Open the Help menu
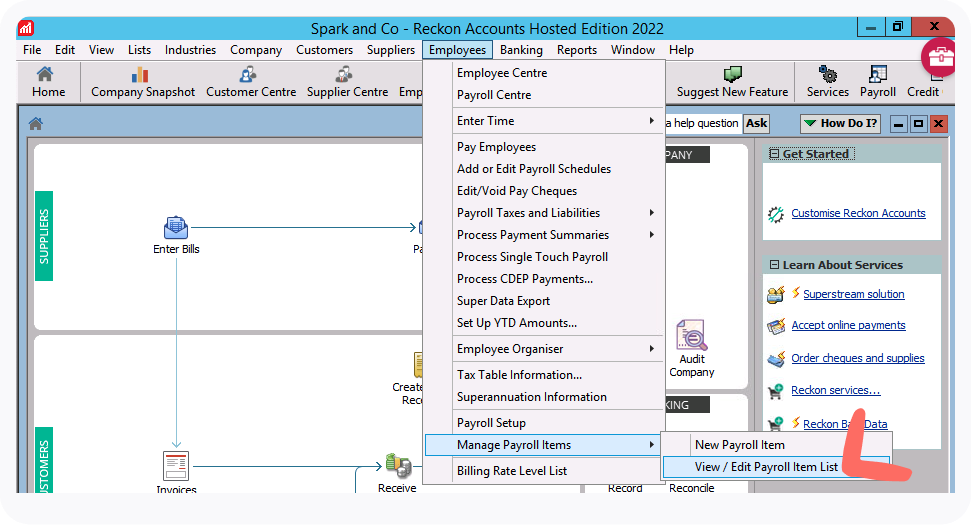 (681, 50)
